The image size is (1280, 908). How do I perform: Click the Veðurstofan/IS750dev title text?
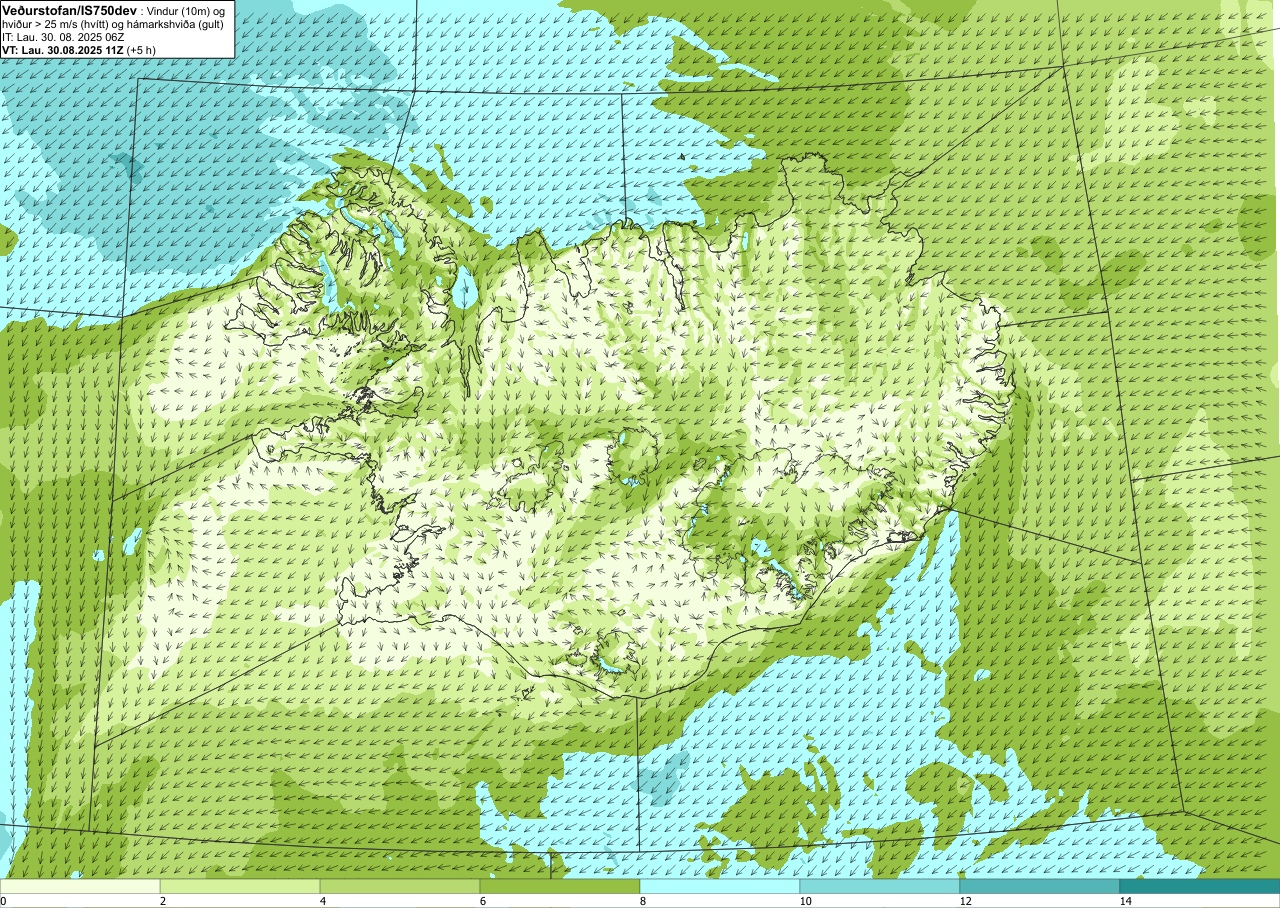pos(69,9)
